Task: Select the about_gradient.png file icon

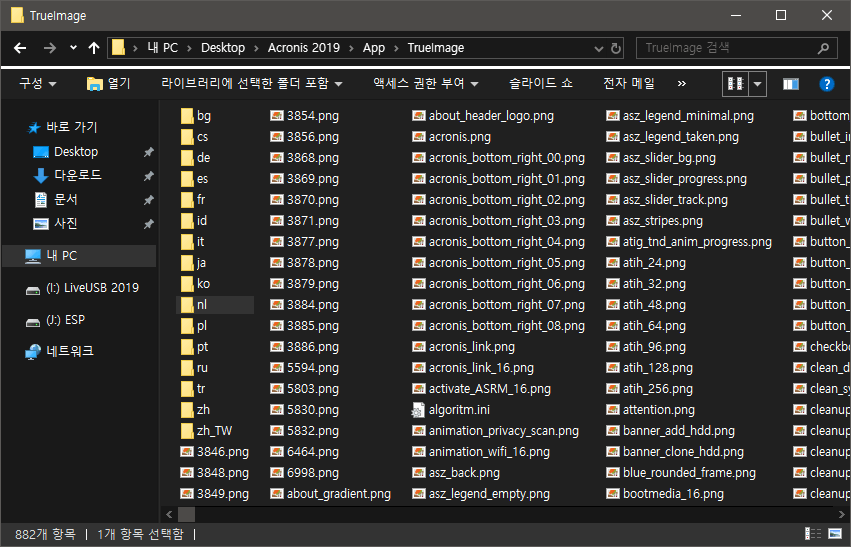Action: (277, 494)
